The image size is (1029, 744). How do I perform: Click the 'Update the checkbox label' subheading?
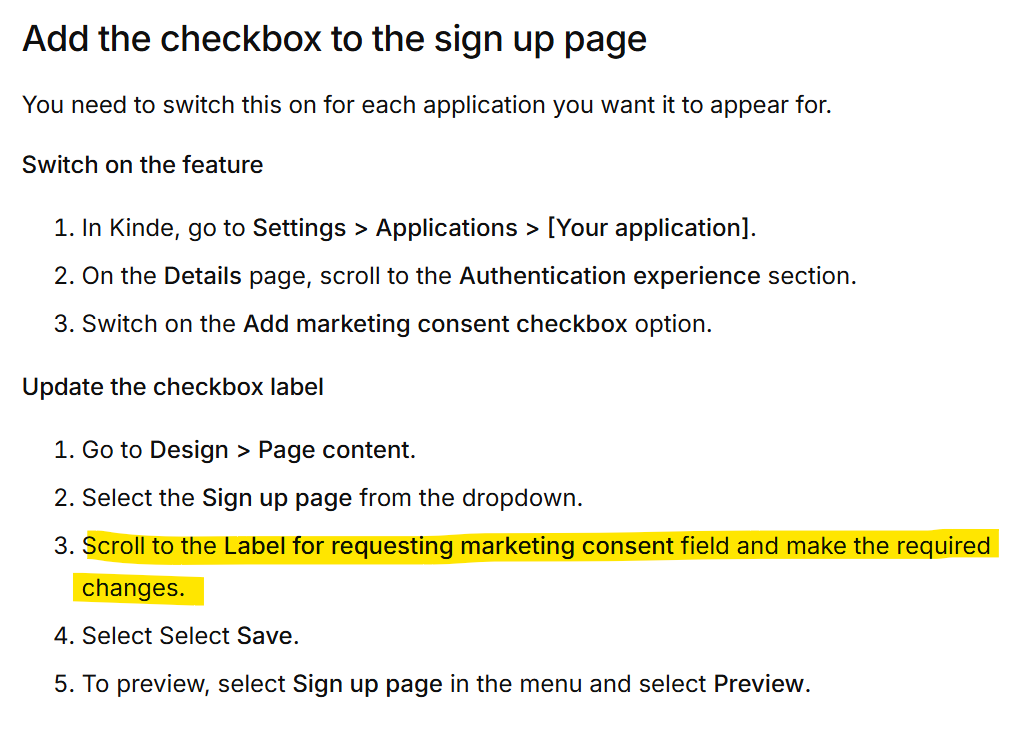tap(173, 387)
